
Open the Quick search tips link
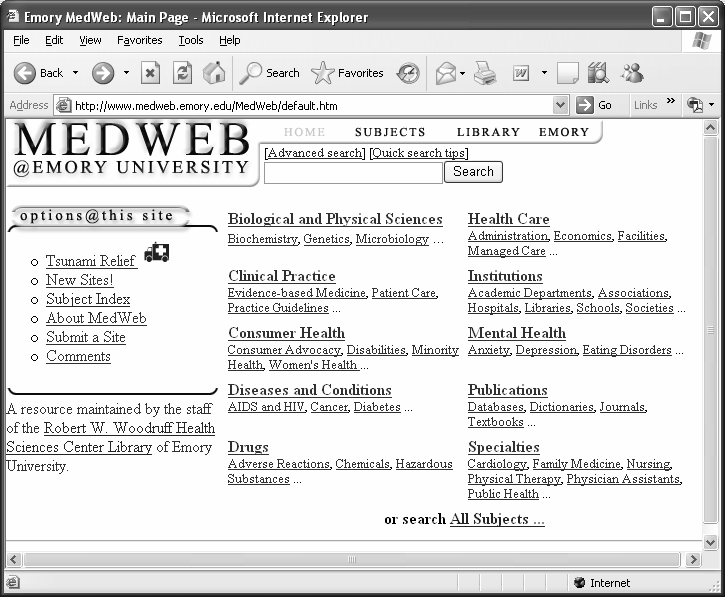click(419, 153)
